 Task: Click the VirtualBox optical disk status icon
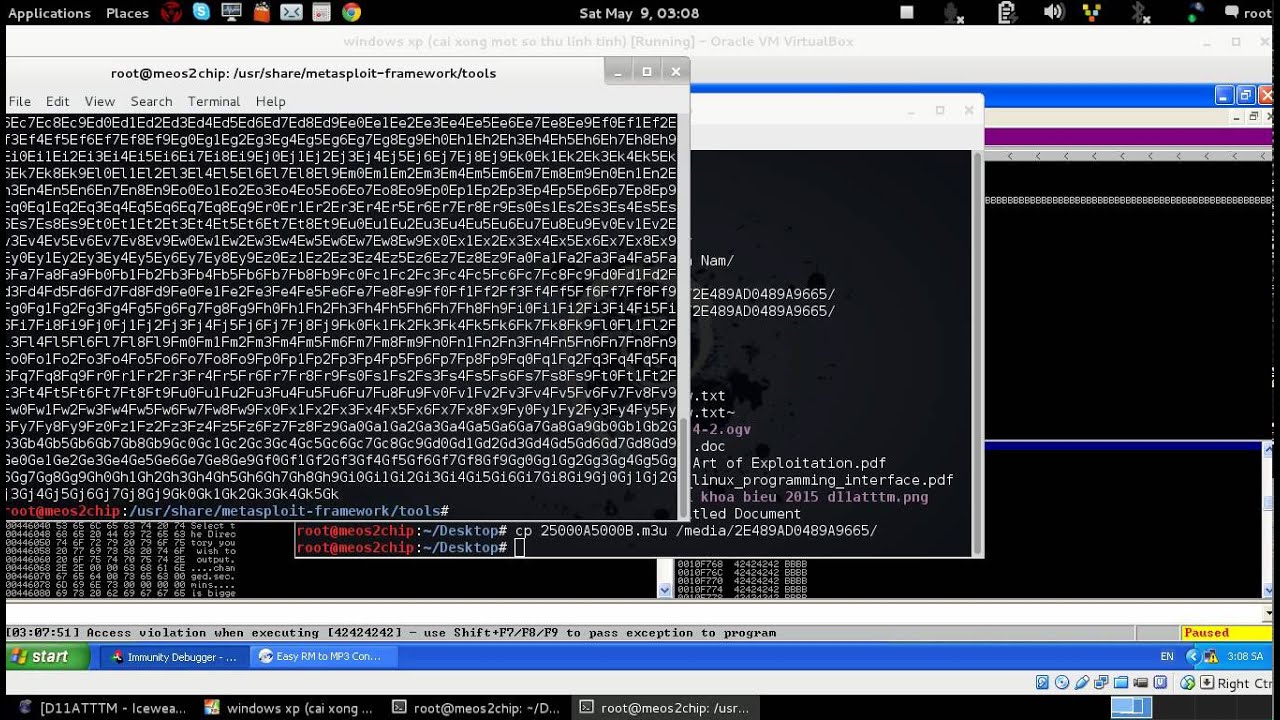tap(1062, 683)
